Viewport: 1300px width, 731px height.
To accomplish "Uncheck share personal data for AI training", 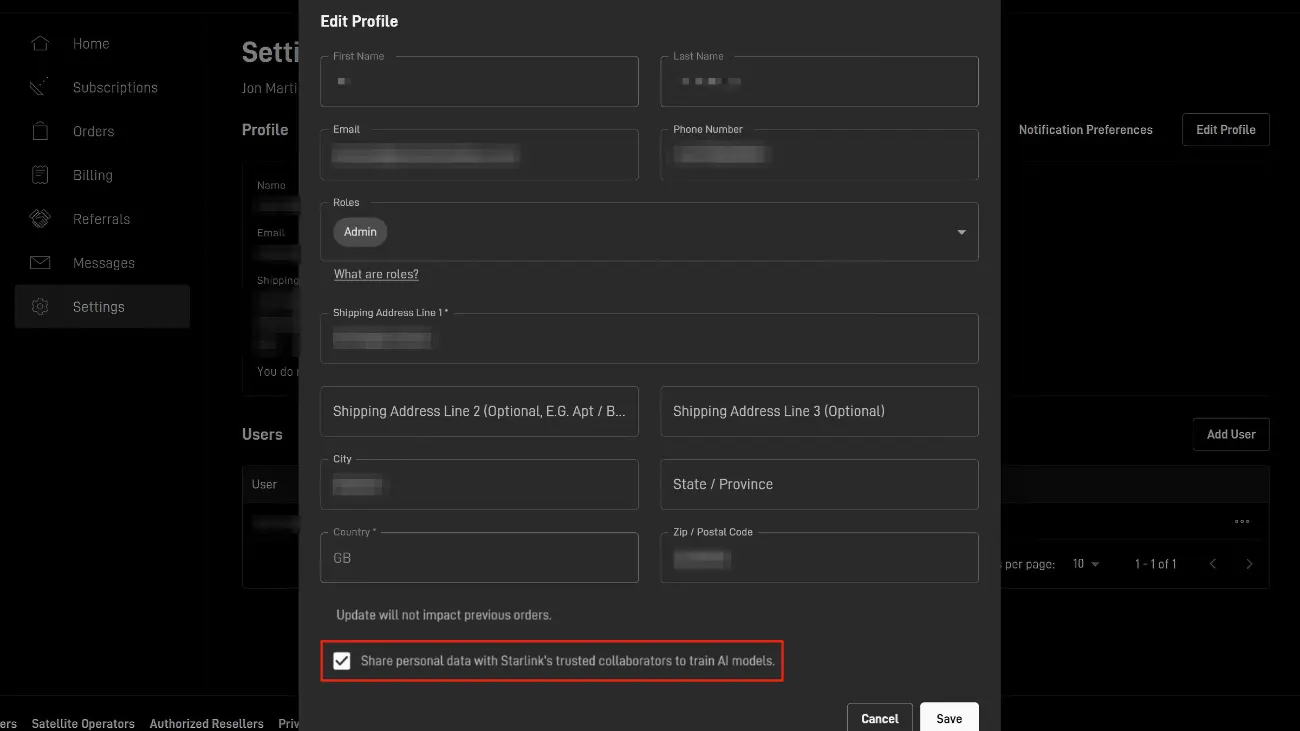I will pyautogui.click(x=342, y=661).
